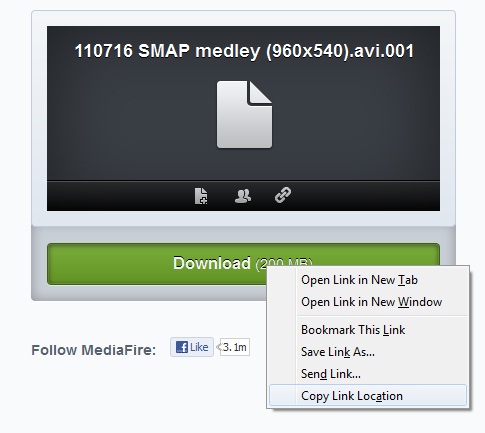The height and width of the screenshot is (433, 485).
Task: Click the black icon strip under preview
Action: pos(243,196)
